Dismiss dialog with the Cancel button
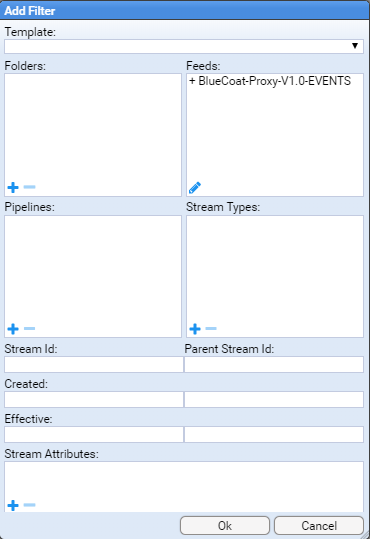This screenshot has width=370, height=539. [319, 526]
